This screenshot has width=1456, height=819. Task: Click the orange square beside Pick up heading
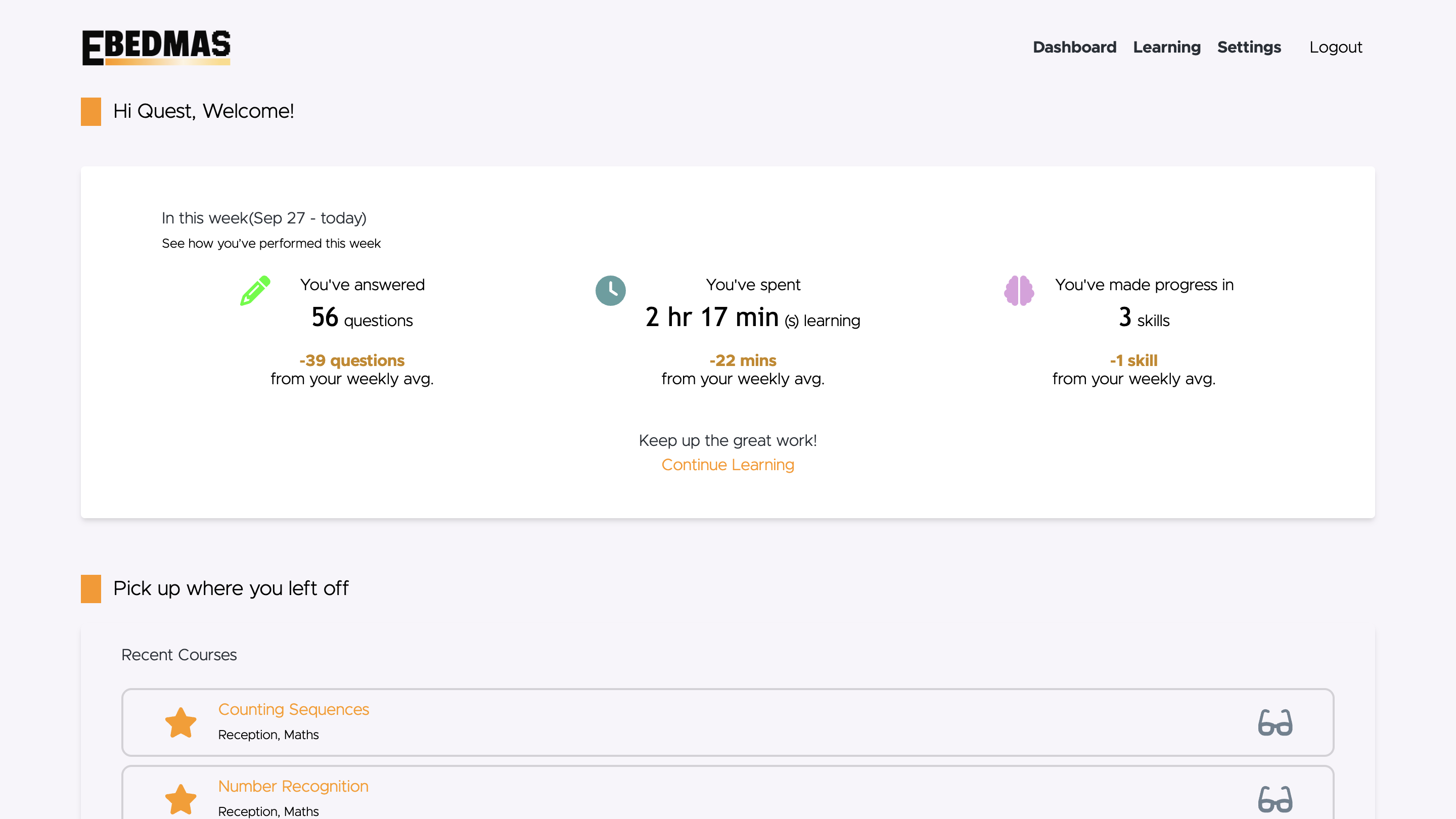click(x=91, y=588)
